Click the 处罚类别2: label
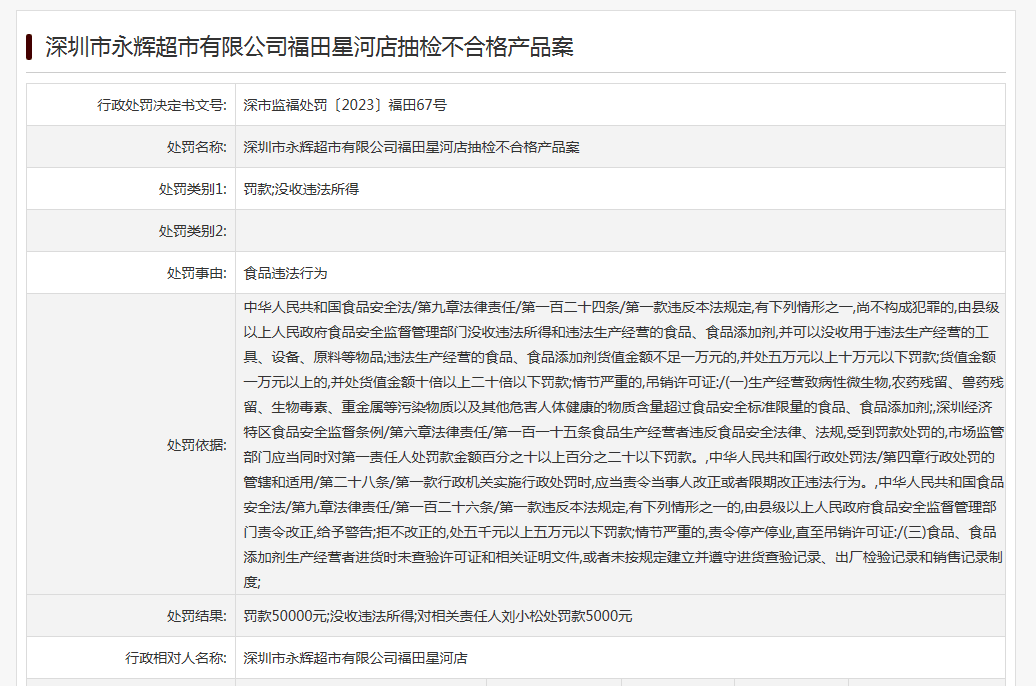 point(192,231)
